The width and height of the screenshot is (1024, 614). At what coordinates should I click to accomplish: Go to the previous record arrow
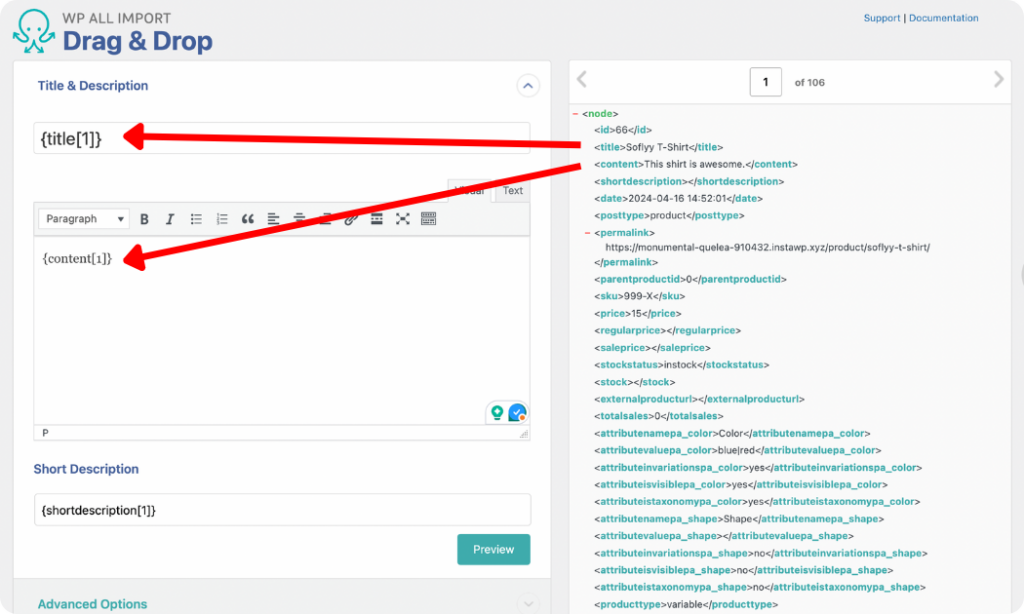tap(582, 80)
